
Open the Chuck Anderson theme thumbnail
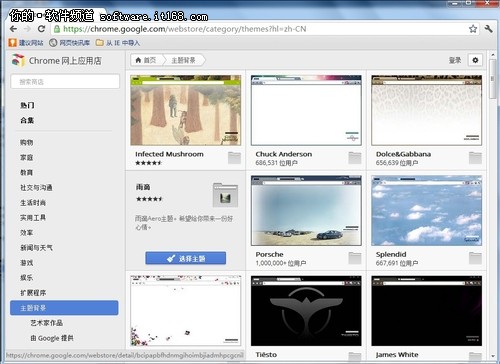click(x=306, y=110)
